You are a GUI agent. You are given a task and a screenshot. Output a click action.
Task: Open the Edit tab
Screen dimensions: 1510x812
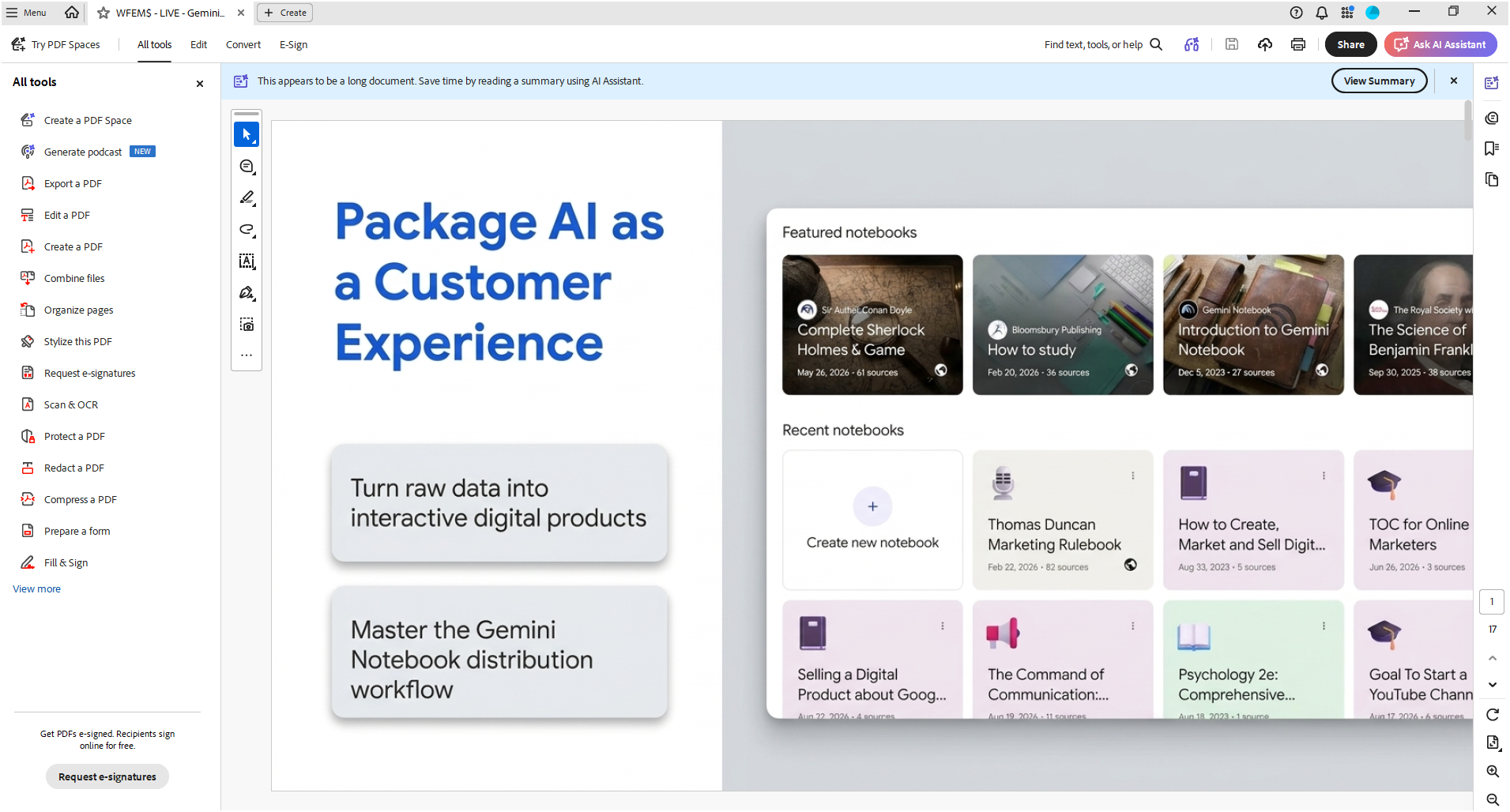[198, 45]
